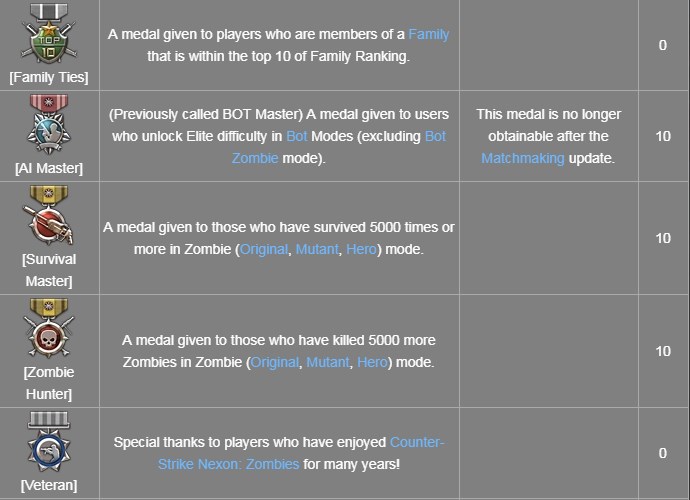Open the Counter-Strike Nexon: Zombies link
Image resolution: width=690 pixels, height=500 pixels.
click(x=300, y=453)
